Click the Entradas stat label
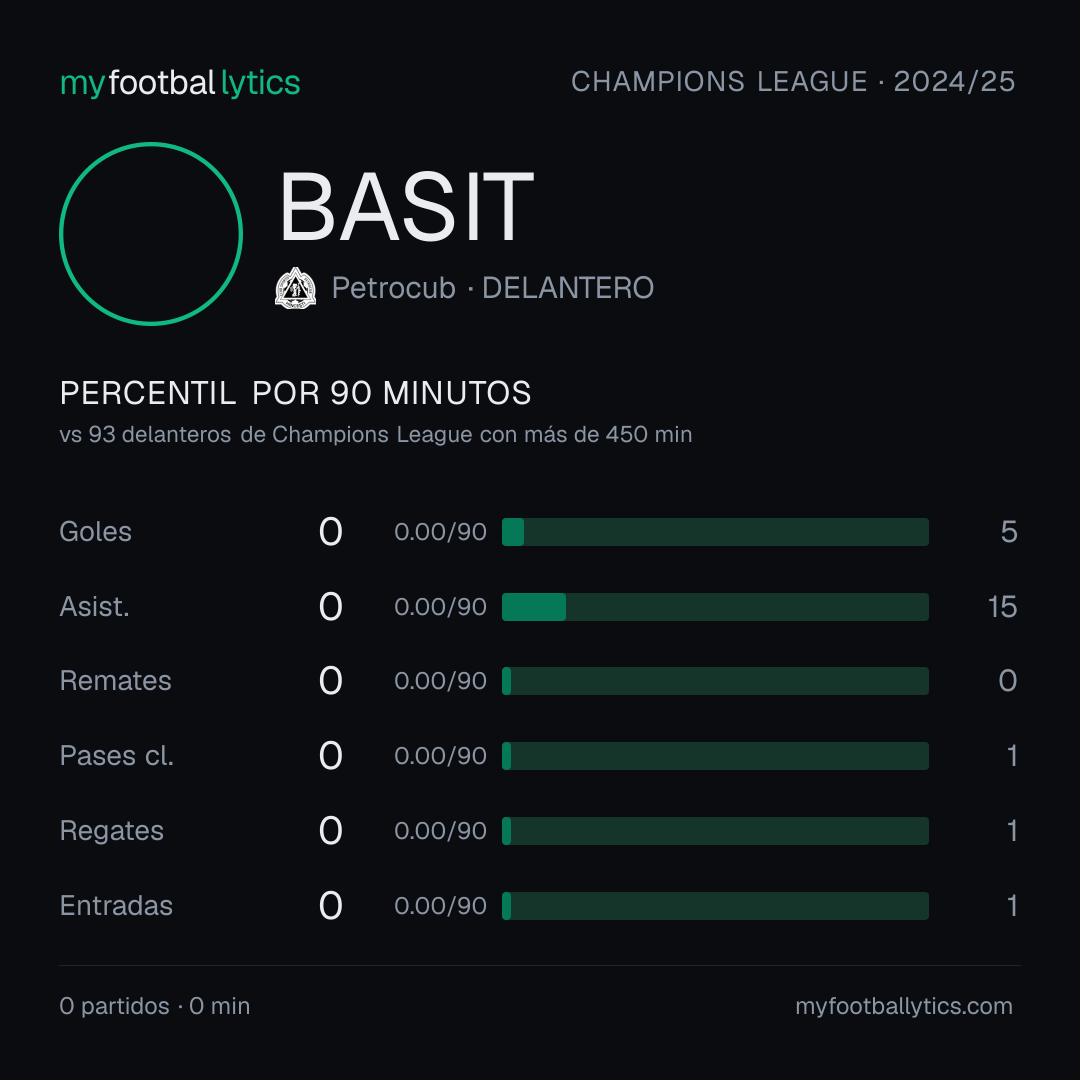 coord(116,906)
